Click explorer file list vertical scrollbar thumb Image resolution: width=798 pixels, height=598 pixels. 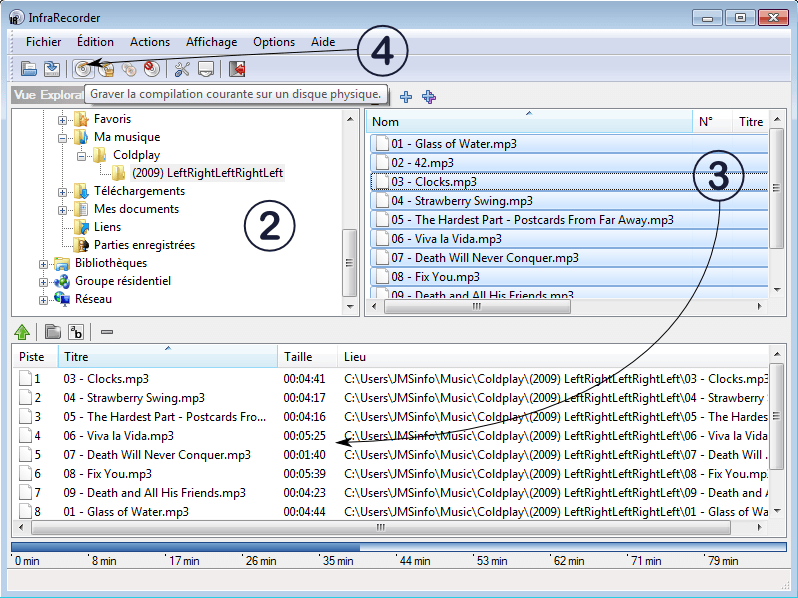(x=776, y=188)
